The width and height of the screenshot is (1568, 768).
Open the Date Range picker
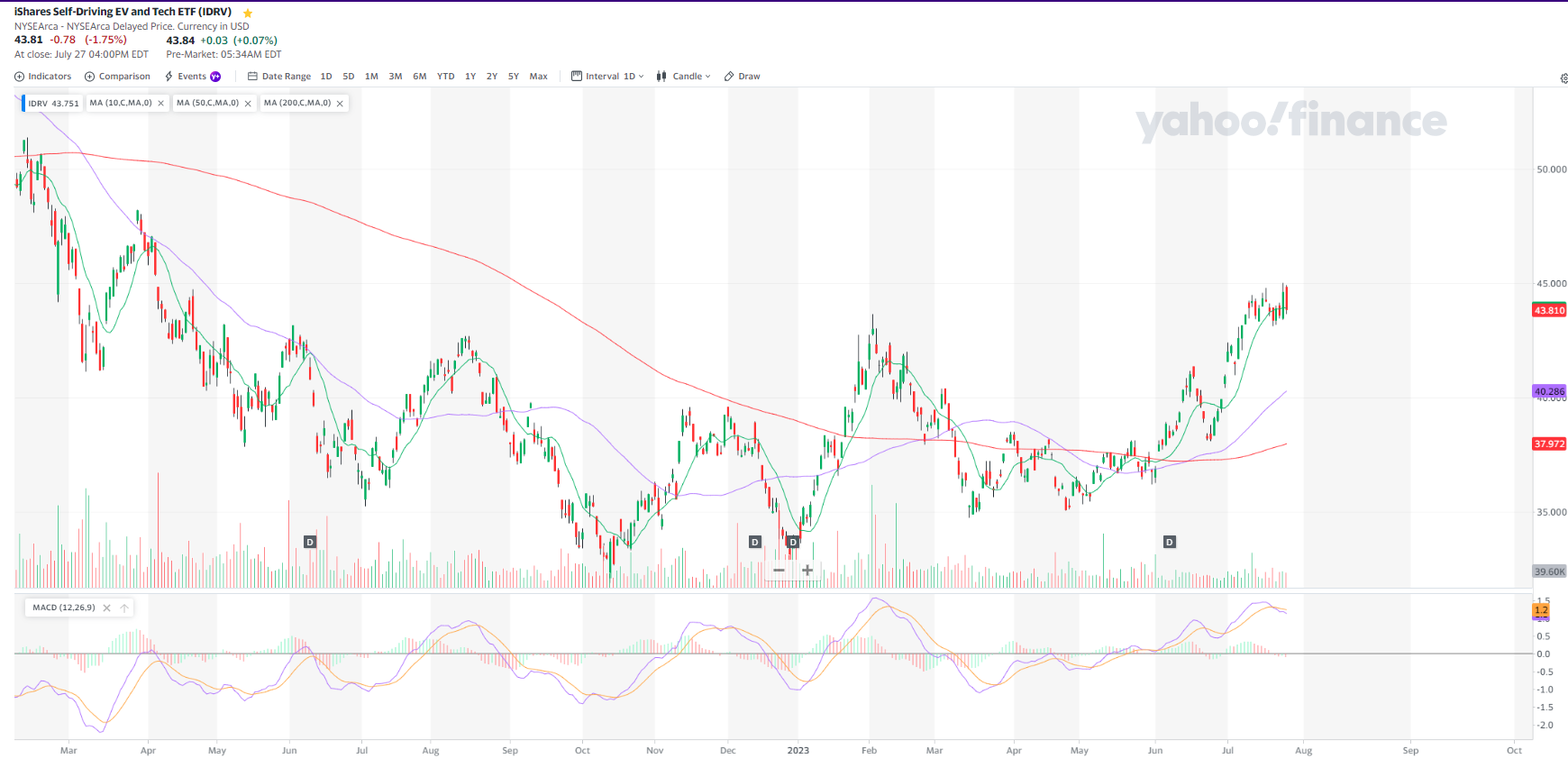pyautogui.click(x=279, y=77)
